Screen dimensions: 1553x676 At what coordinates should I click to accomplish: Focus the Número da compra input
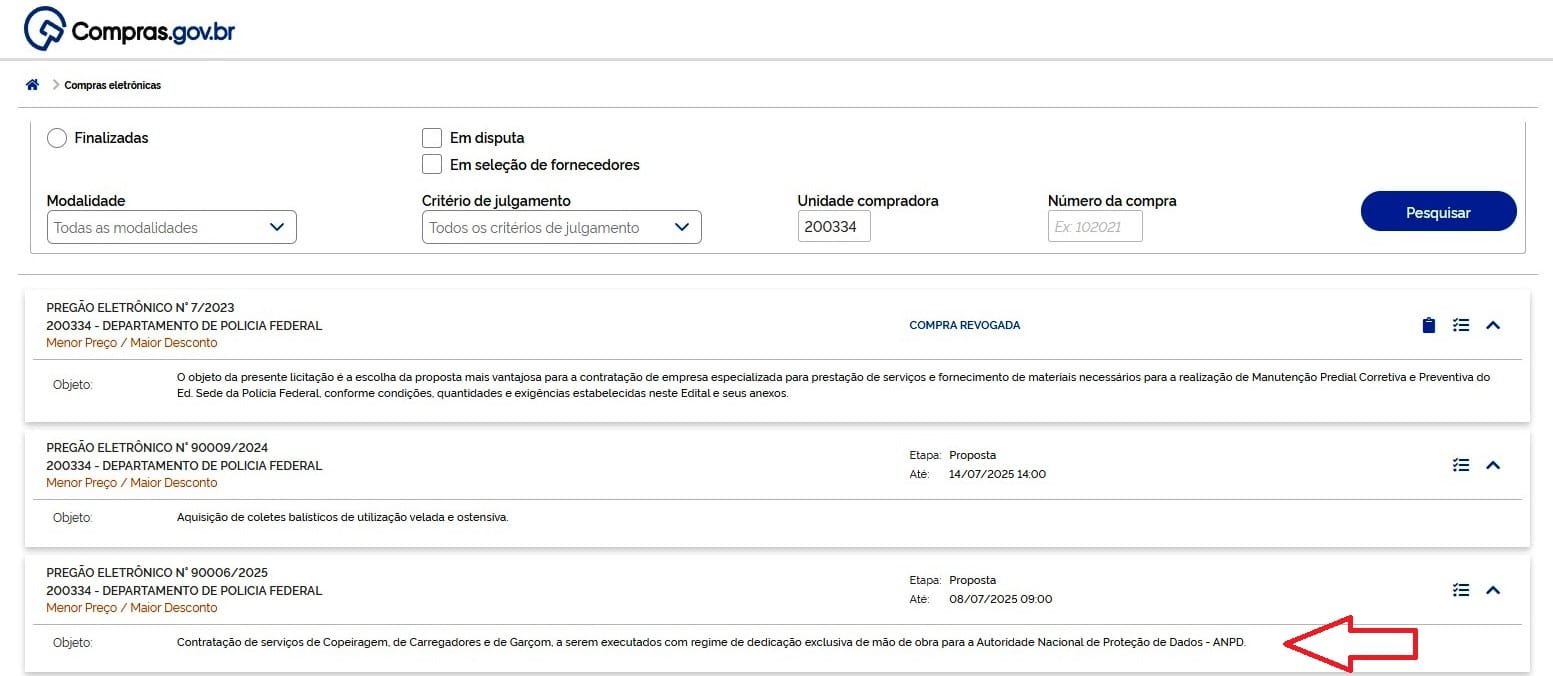pos(1095,227)
